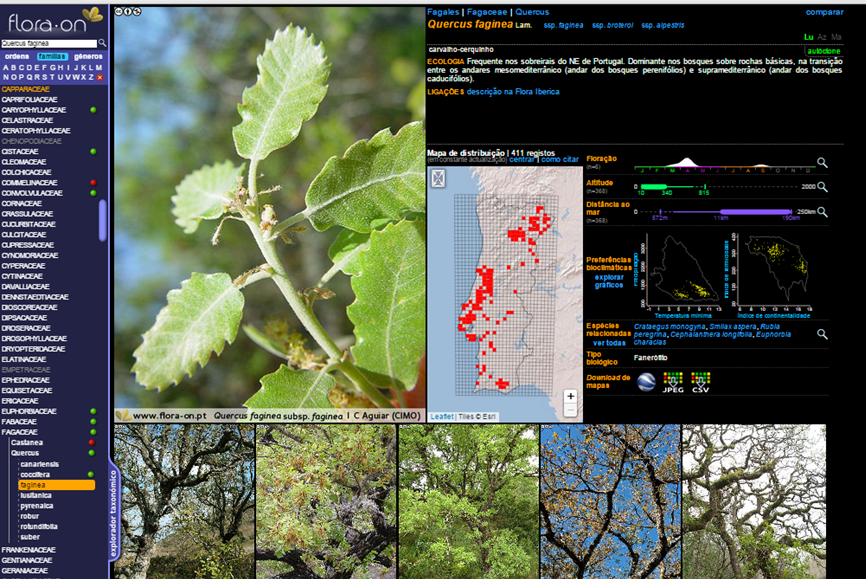866x579 pixels.
Task: Expand the COMMELINACEAE family
Action: tap(29, 183)
